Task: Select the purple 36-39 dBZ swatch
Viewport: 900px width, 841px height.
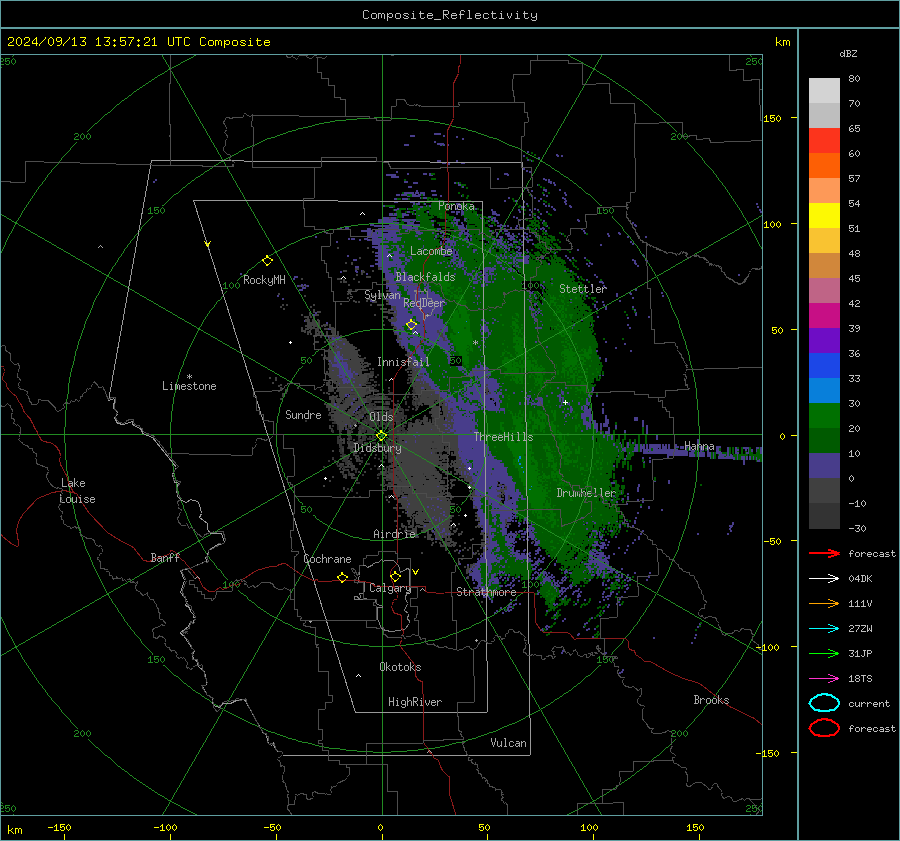Action: (x=824, y=341)
